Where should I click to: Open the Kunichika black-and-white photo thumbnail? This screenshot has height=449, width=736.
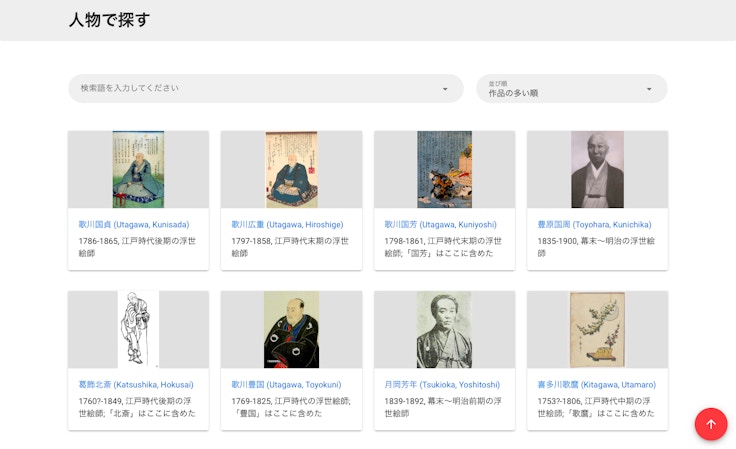pos(597,169)
